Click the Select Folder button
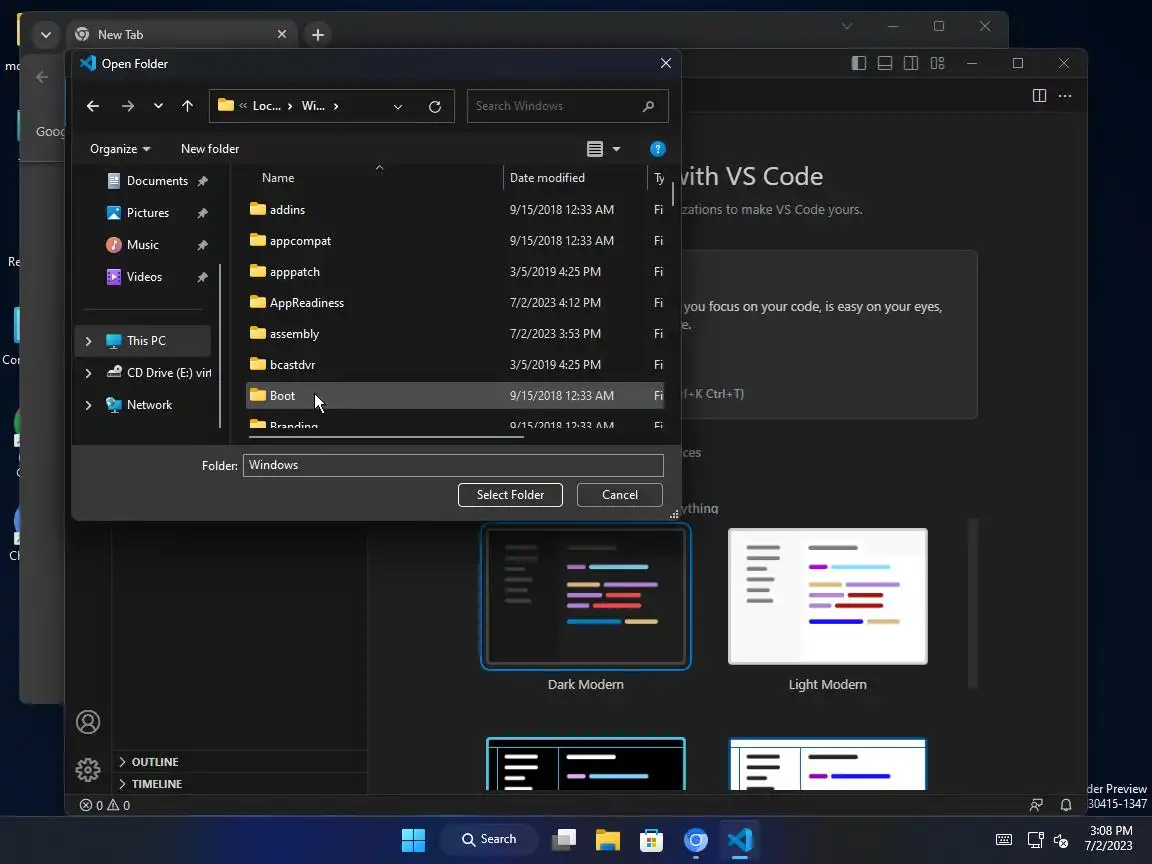The width and height of the screenshot is (1152, 864). point(510,494)
